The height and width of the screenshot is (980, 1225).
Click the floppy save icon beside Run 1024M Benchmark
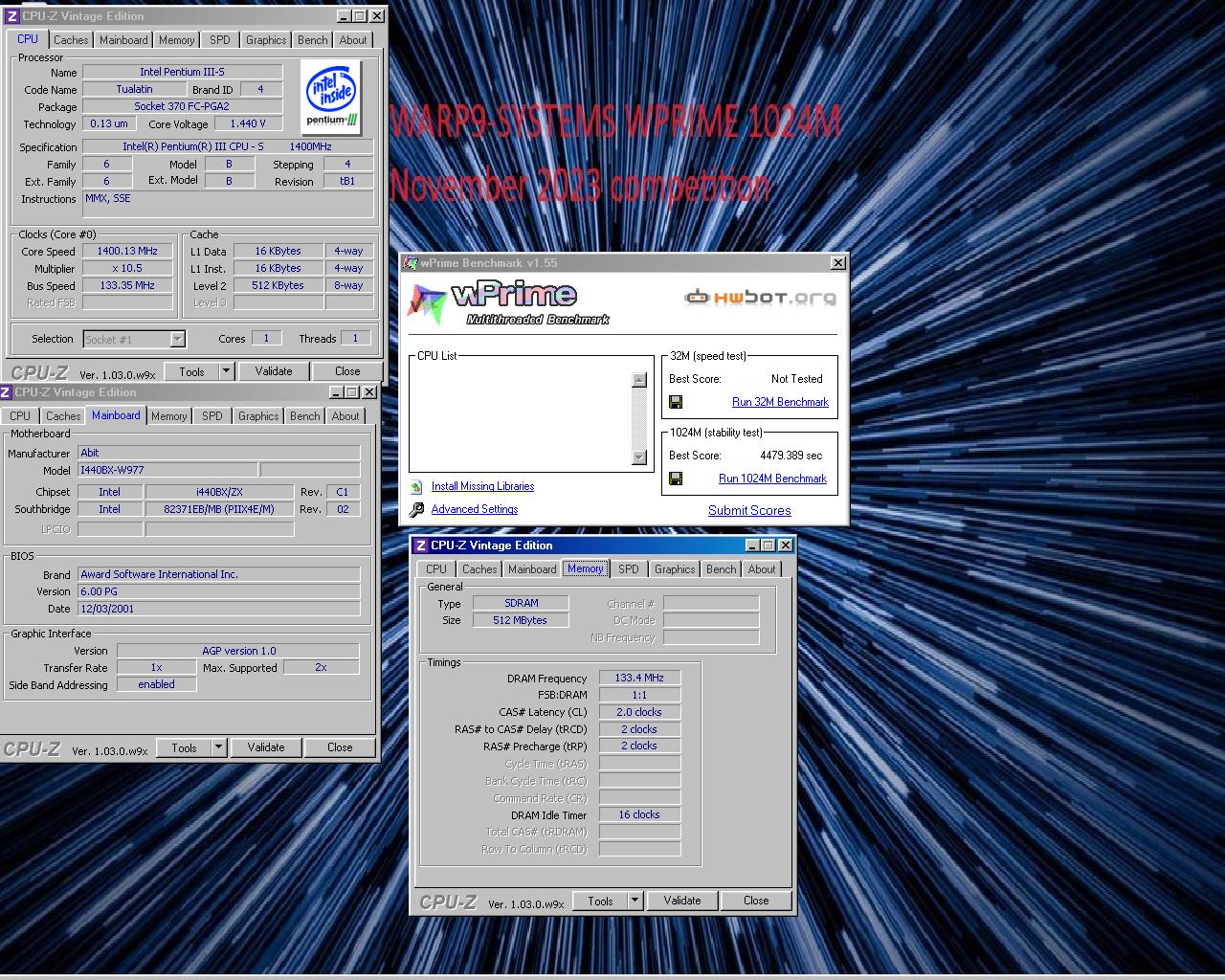[676, 479]
